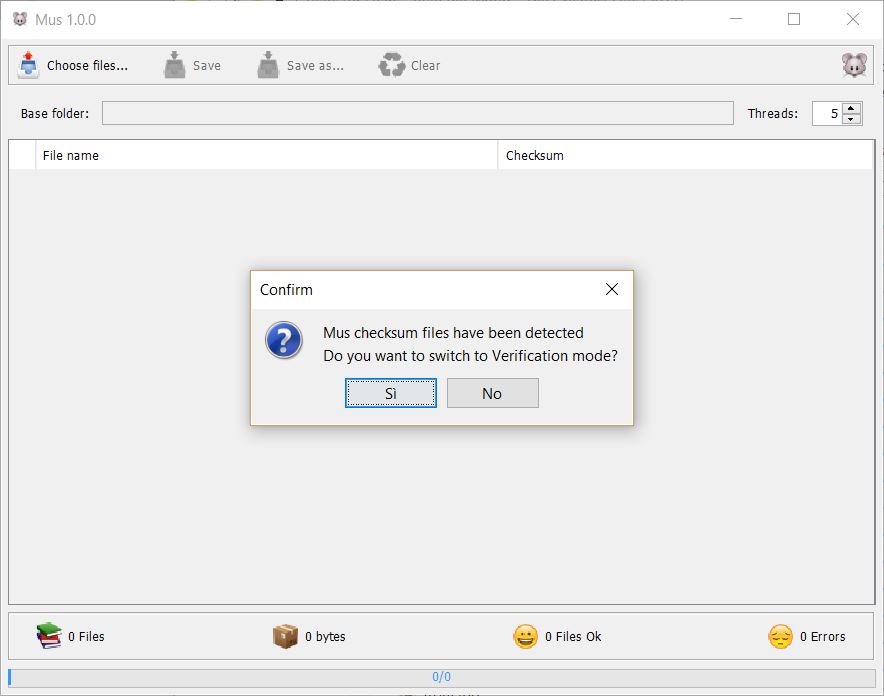Close the Confirm dialog with X
This screenshot has height=696, width=884.
(x=612, y=289)
